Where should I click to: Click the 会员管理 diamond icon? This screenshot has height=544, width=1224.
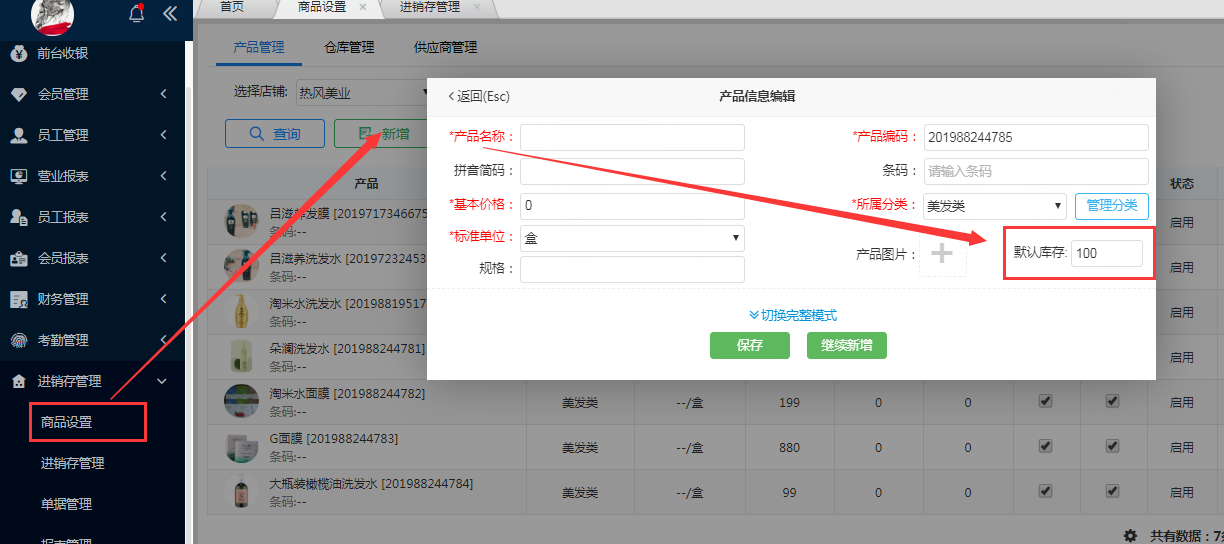point(18,94)
